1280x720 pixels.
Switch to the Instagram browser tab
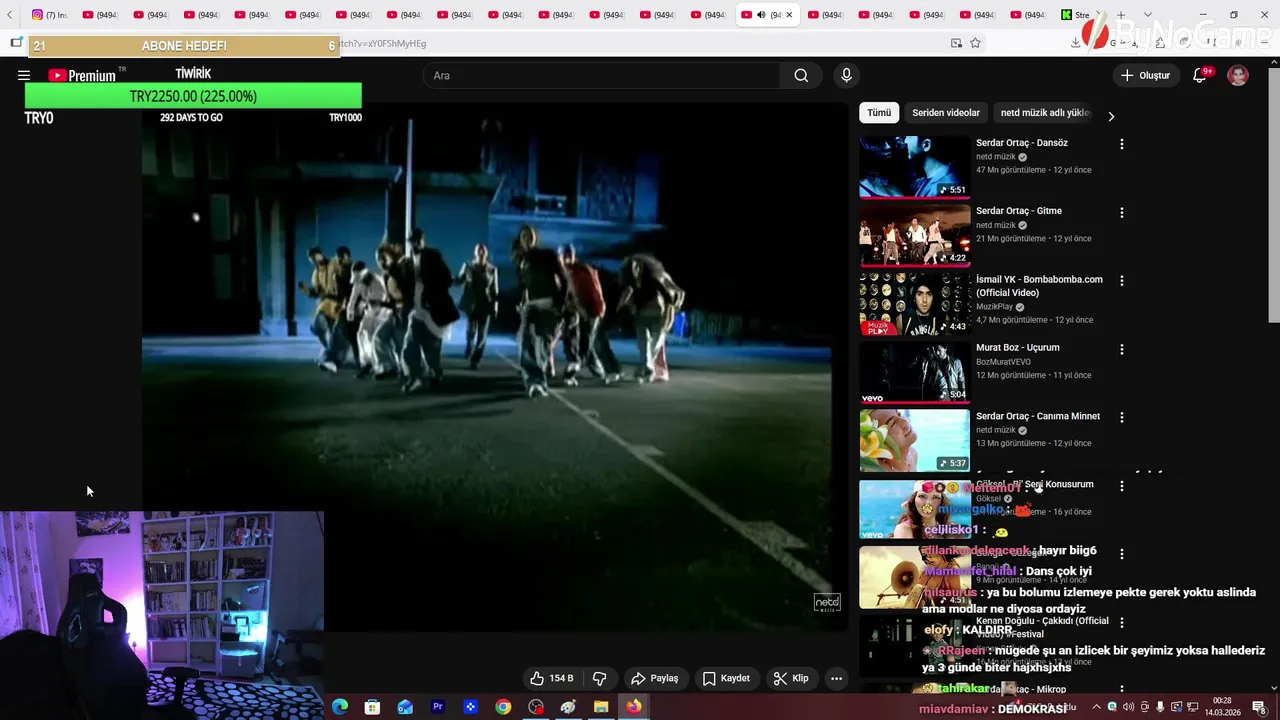(x=49, y=15)
